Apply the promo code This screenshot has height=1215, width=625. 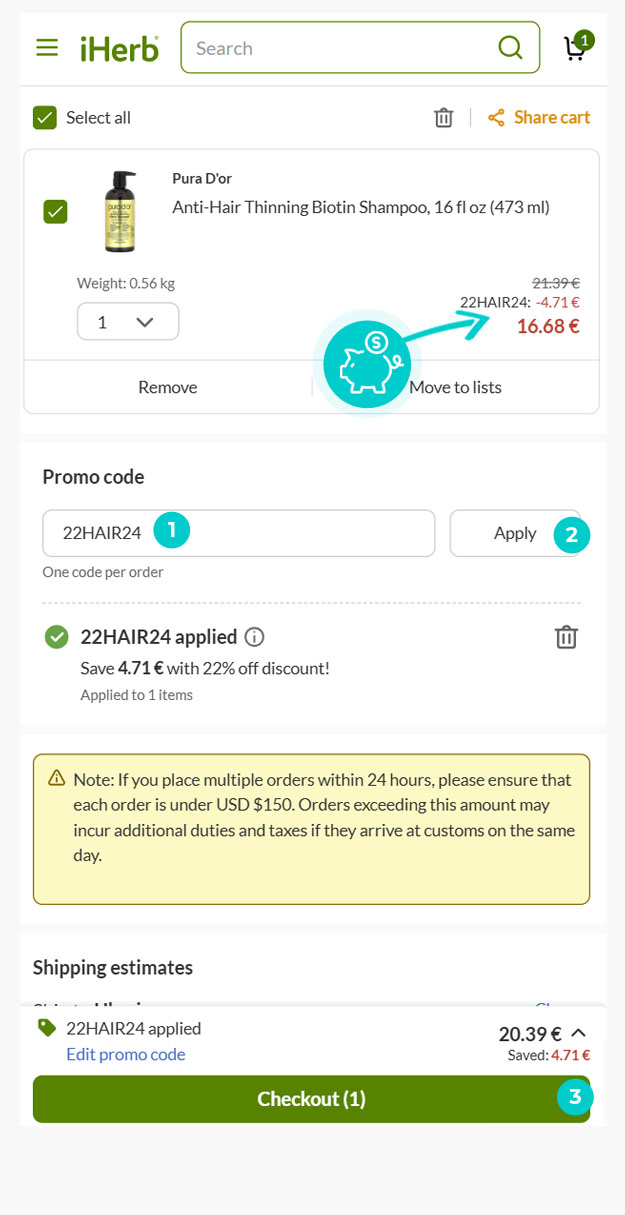tap(515, 533)
